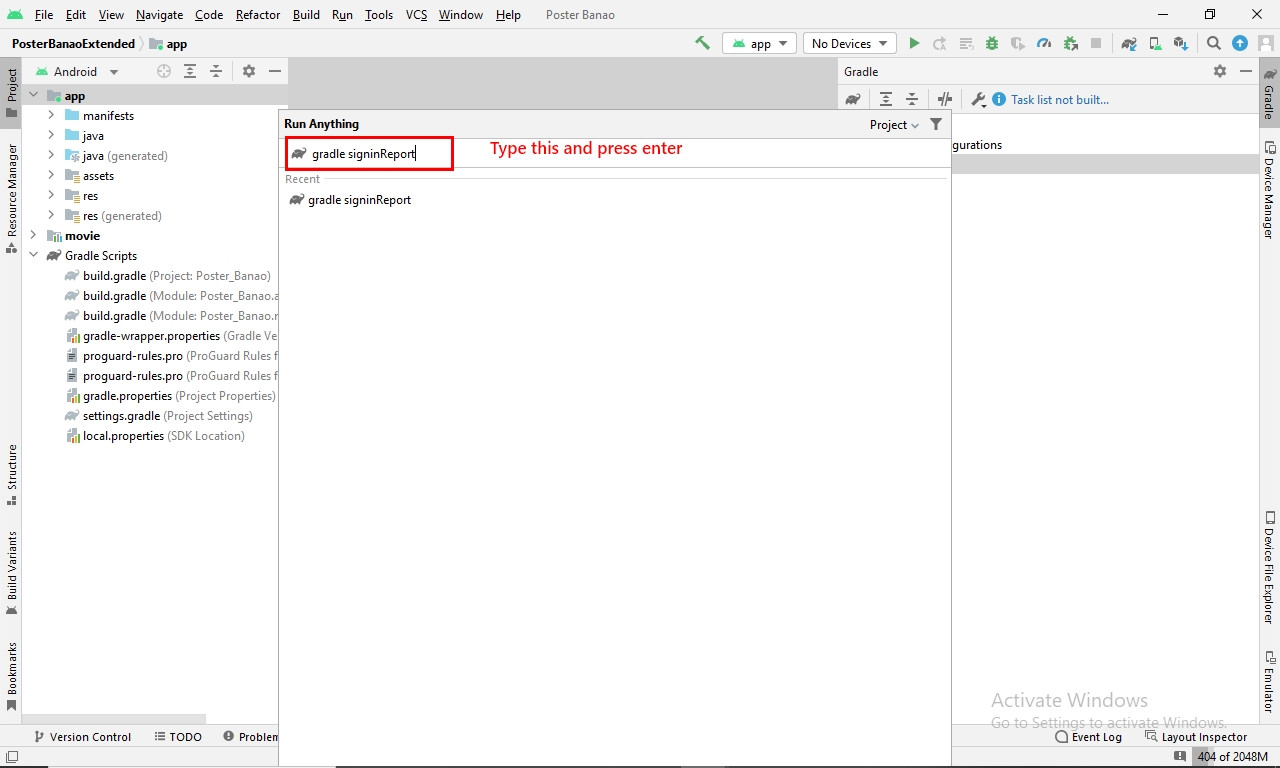1280x768 pixels.
Task: Open the Build Variants side tab
Action: point(12,572)
